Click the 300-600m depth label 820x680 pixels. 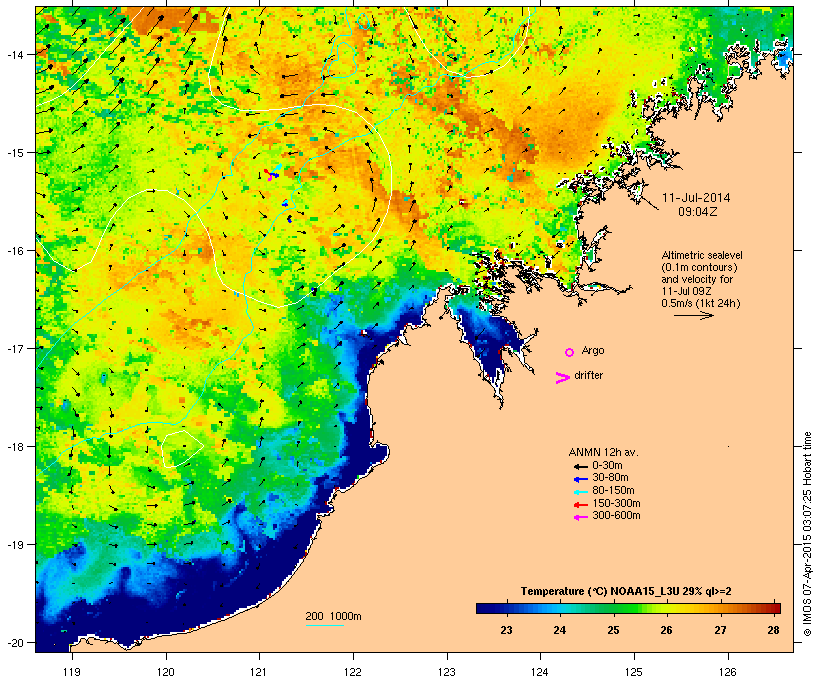(x=616, y=516)
